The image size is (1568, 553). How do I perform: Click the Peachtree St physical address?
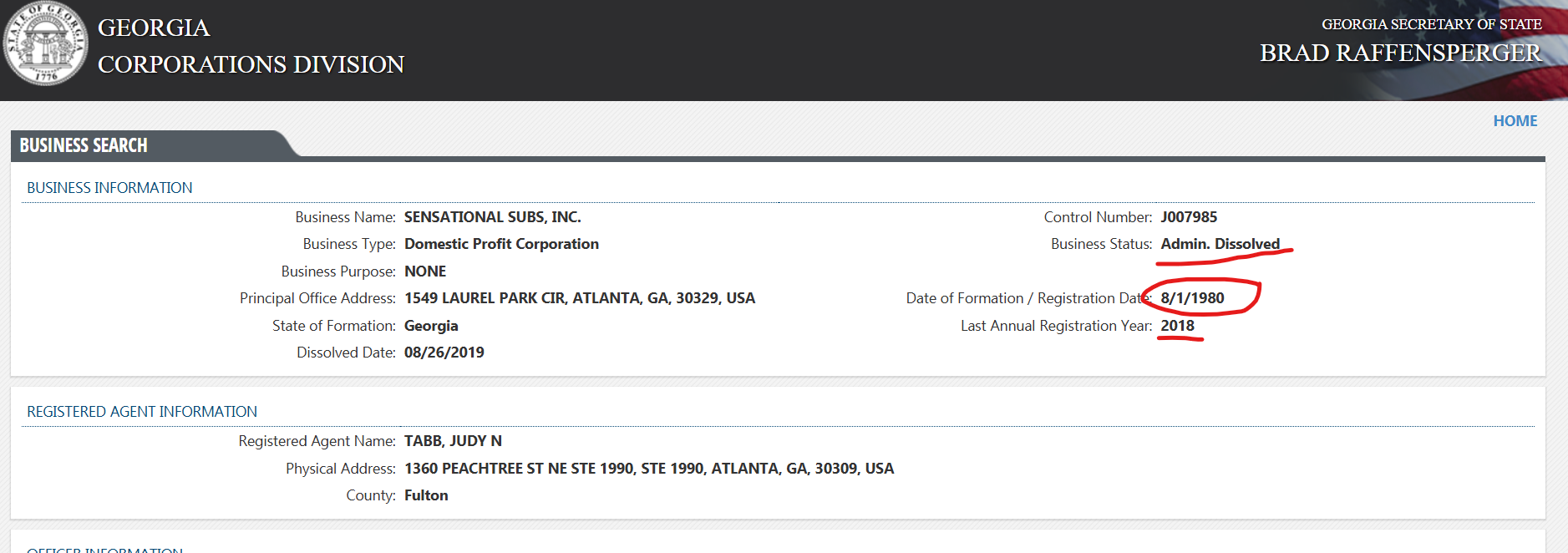pyautogui.click(x=648, y=469)
